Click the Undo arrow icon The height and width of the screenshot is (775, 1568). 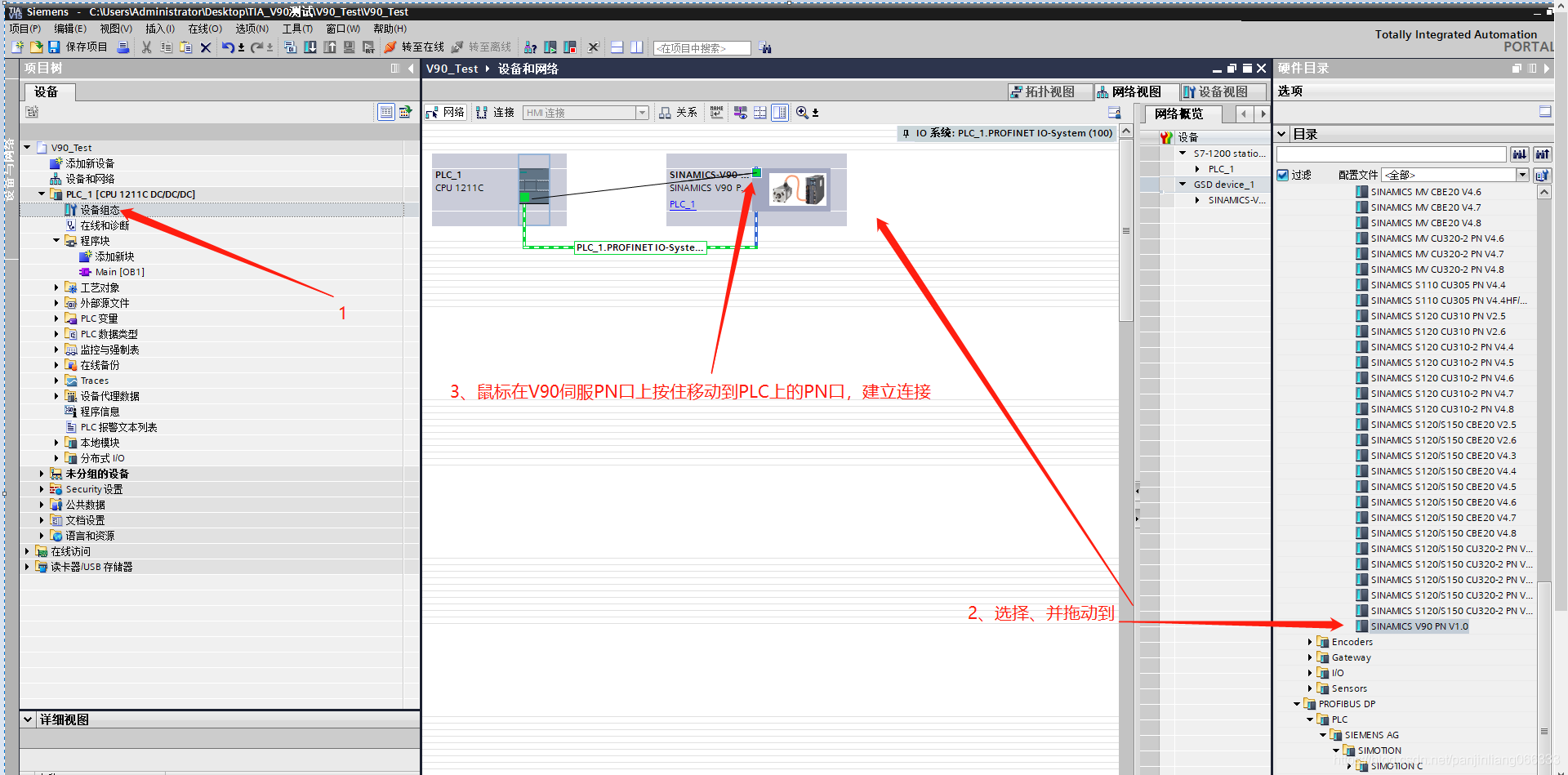[x=228, y=47]
